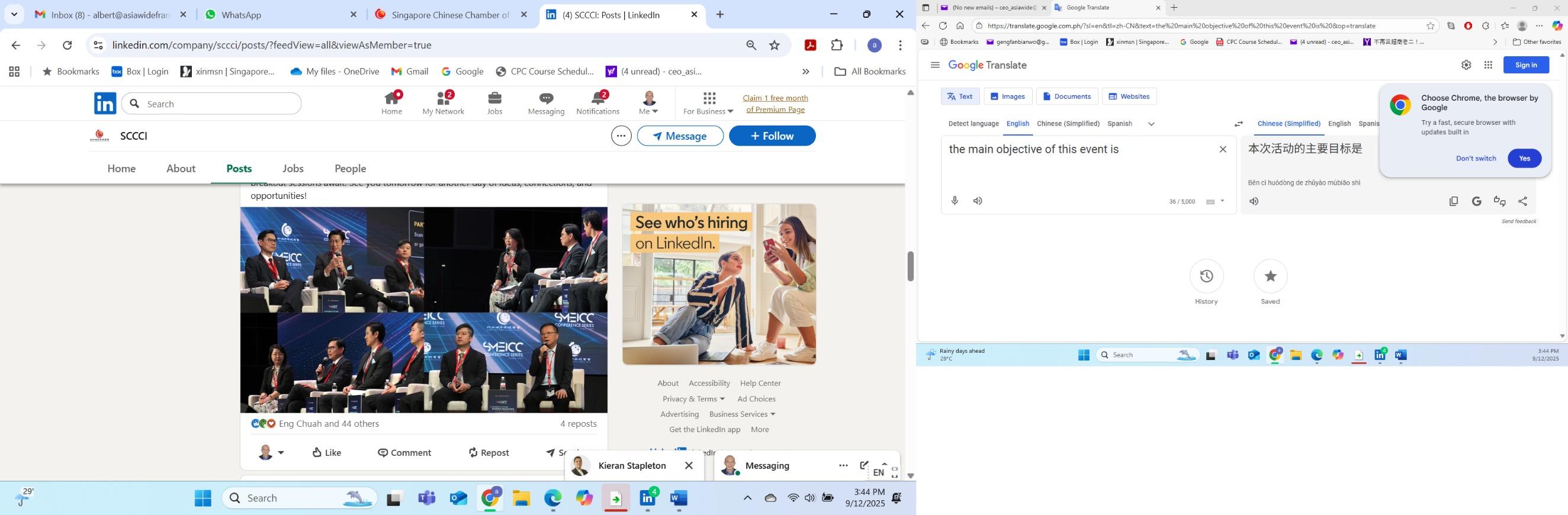Open My Network in LinkedIn navigation
Image resolution: width=1568 pixels, height=515 pixels.
click(x=443, y=103)
